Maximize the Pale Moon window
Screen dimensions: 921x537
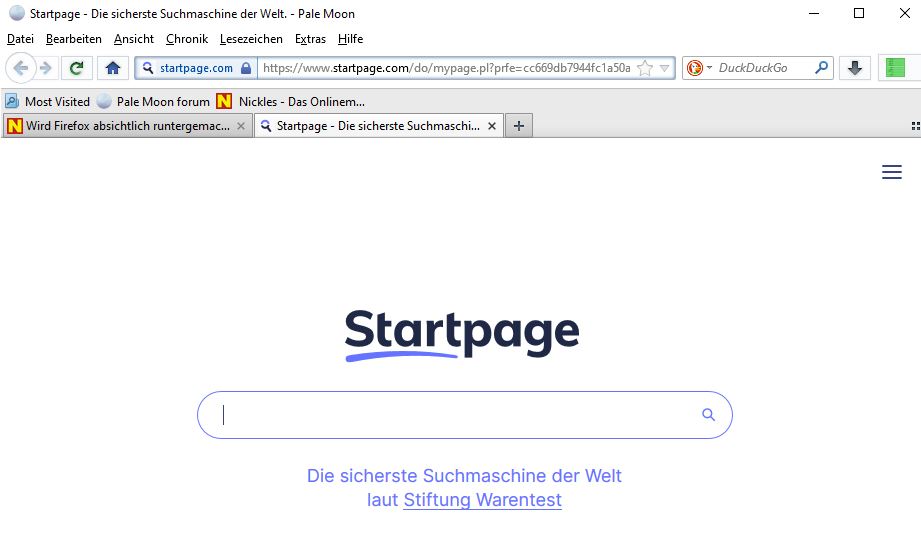coord(859,13)
